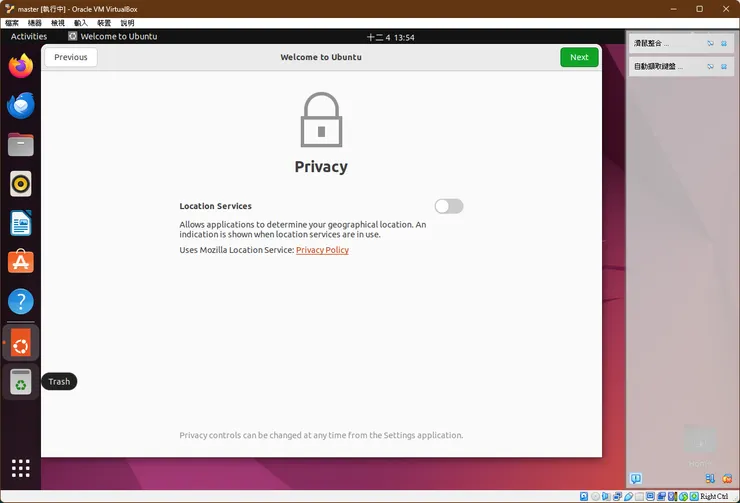
Task: Toggle Location Services switch on
Action: click(x=449, y=206)
